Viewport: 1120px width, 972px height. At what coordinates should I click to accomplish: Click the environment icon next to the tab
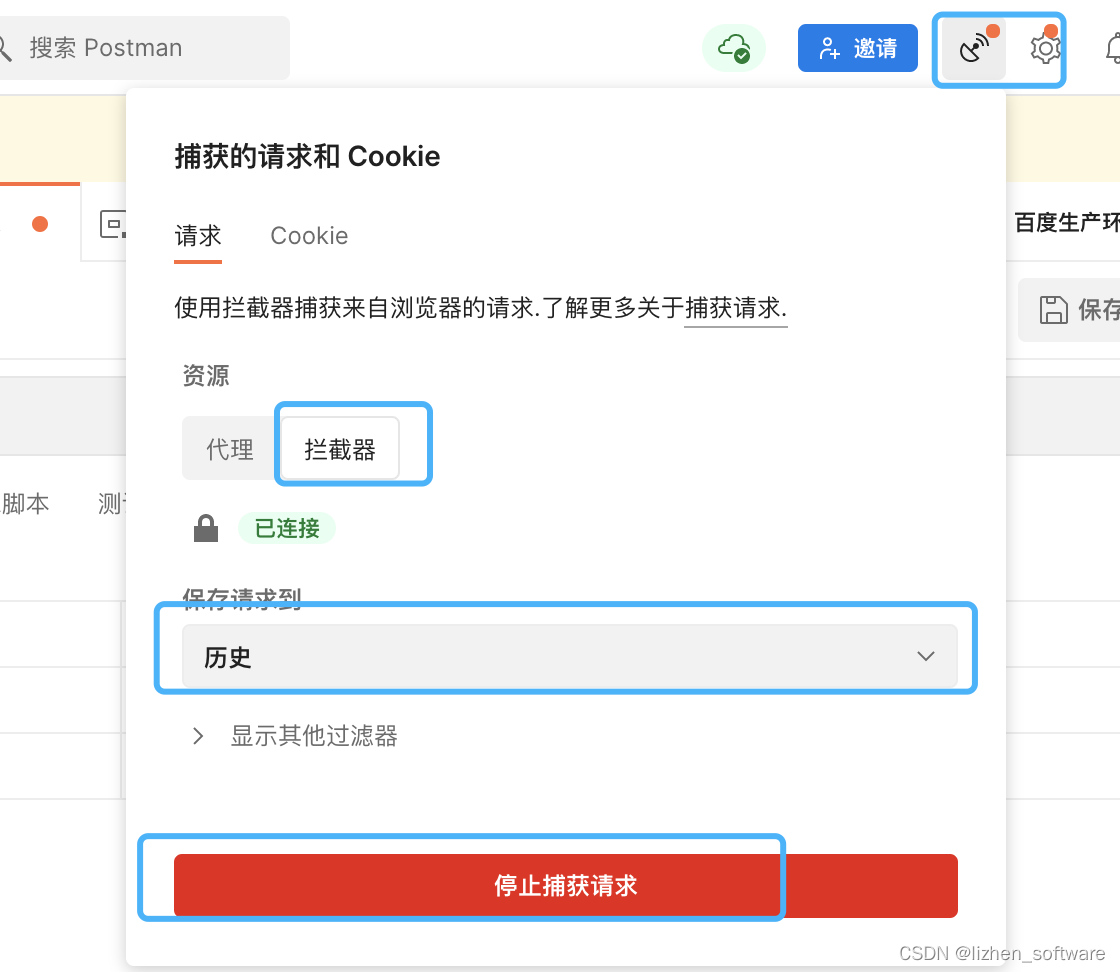(113, 224)
